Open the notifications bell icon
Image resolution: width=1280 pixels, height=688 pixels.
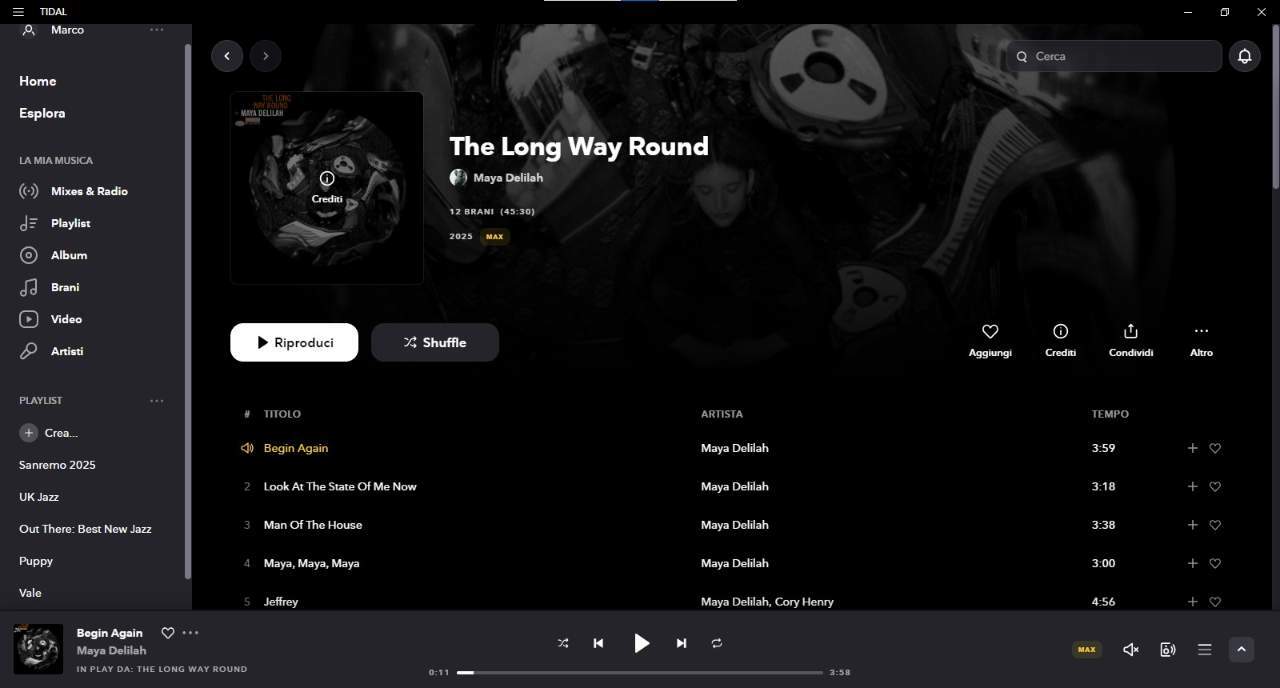tap(1244, 56)
